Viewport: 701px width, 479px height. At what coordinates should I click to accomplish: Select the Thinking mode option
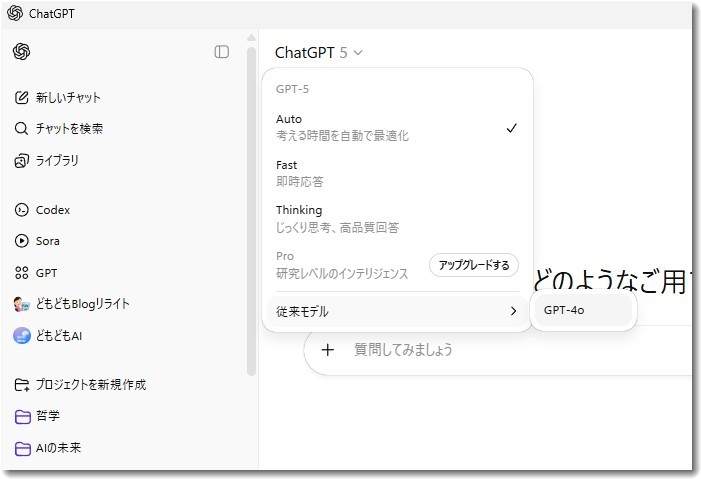click(x=397, y=219)
